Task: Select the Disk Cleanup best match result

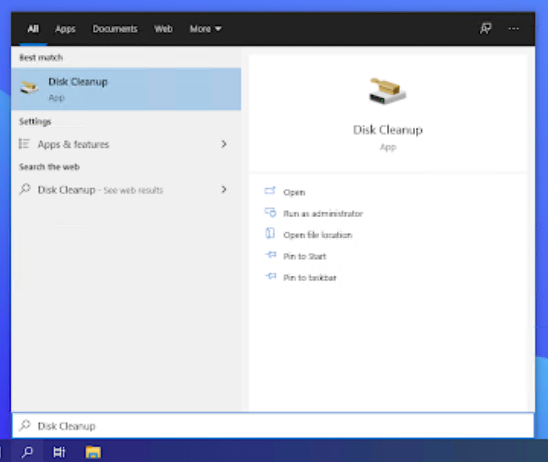Action: tap(126, 89)
